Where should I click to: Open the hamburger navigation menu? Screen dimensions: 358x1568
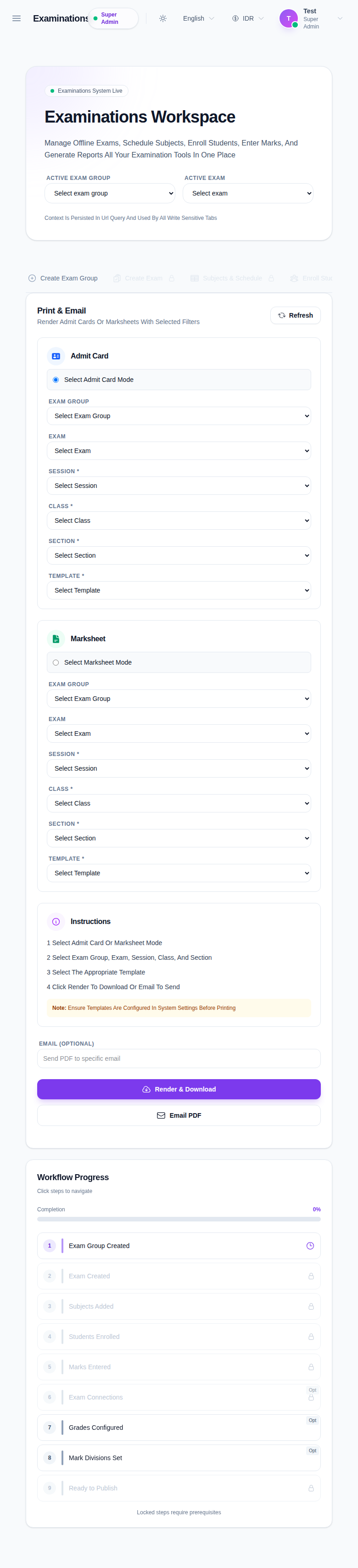[17, 18]
